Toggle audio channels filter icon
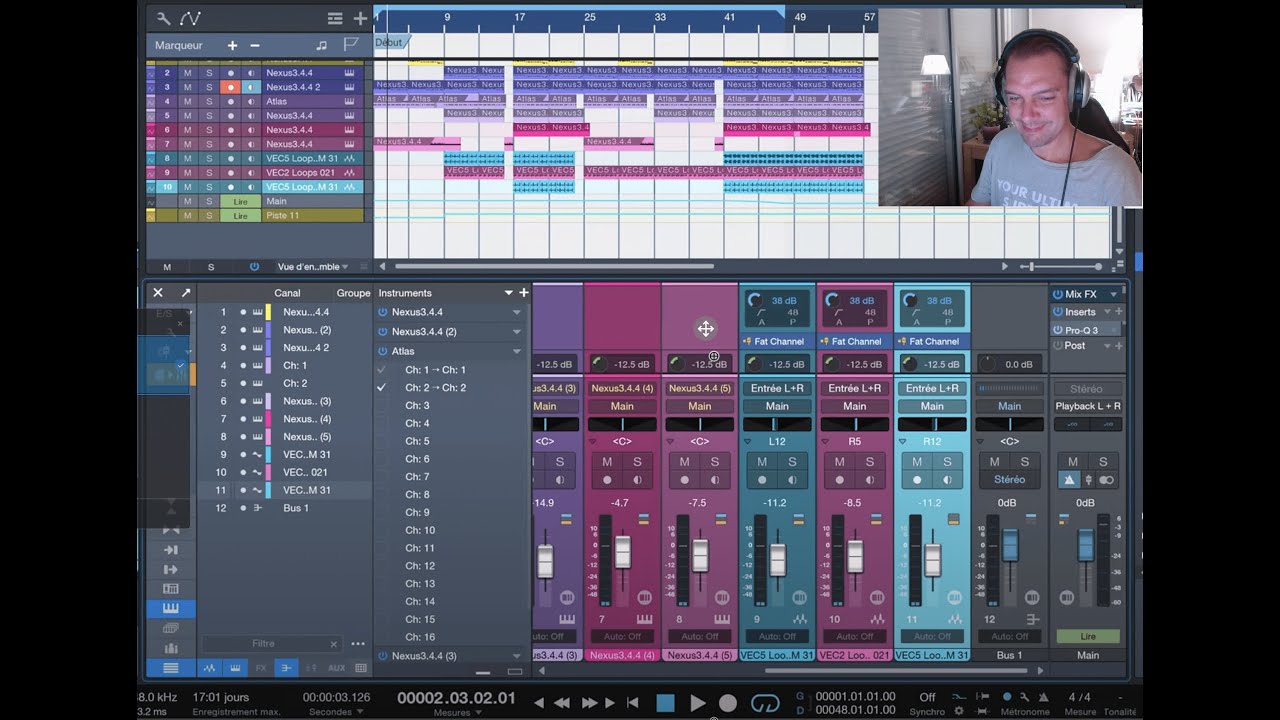Viewport: 1280px width, 720px height. [210, 667]
